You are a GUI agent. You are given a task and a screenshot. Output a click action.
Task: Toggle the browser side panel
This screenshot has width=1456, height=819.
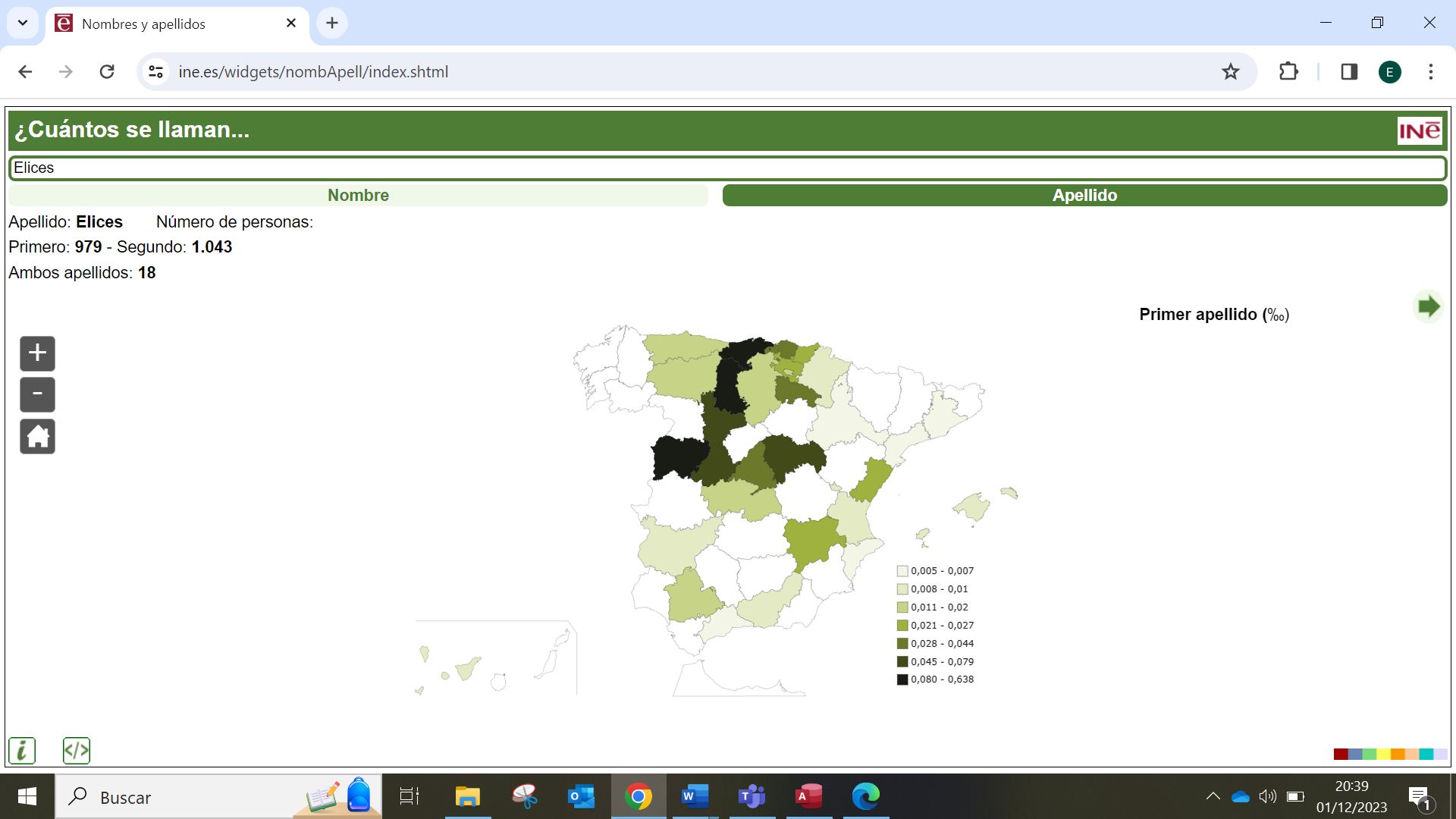pyautogui.click(x=1349, y=72)
